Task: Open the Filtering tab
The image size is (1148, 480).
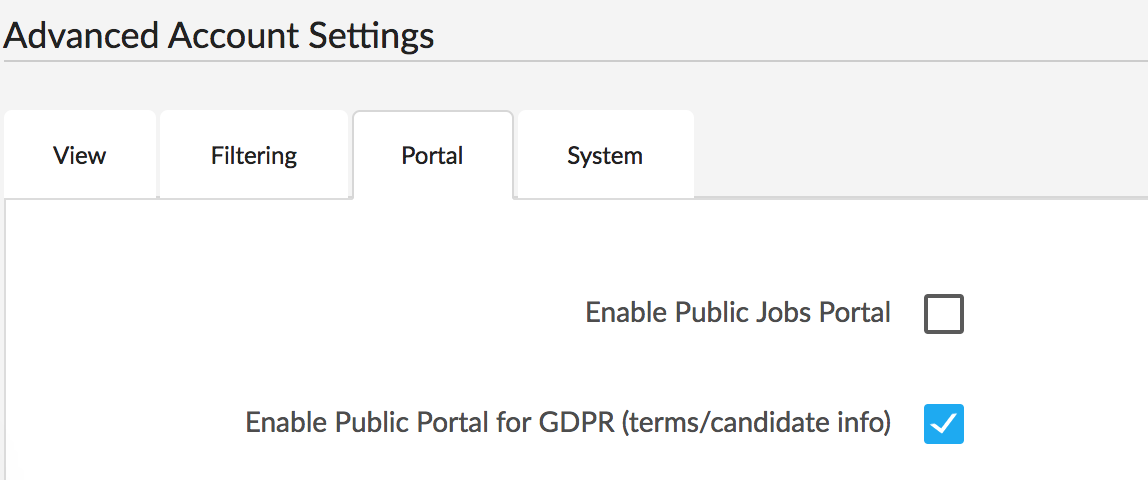Action: 254,156
